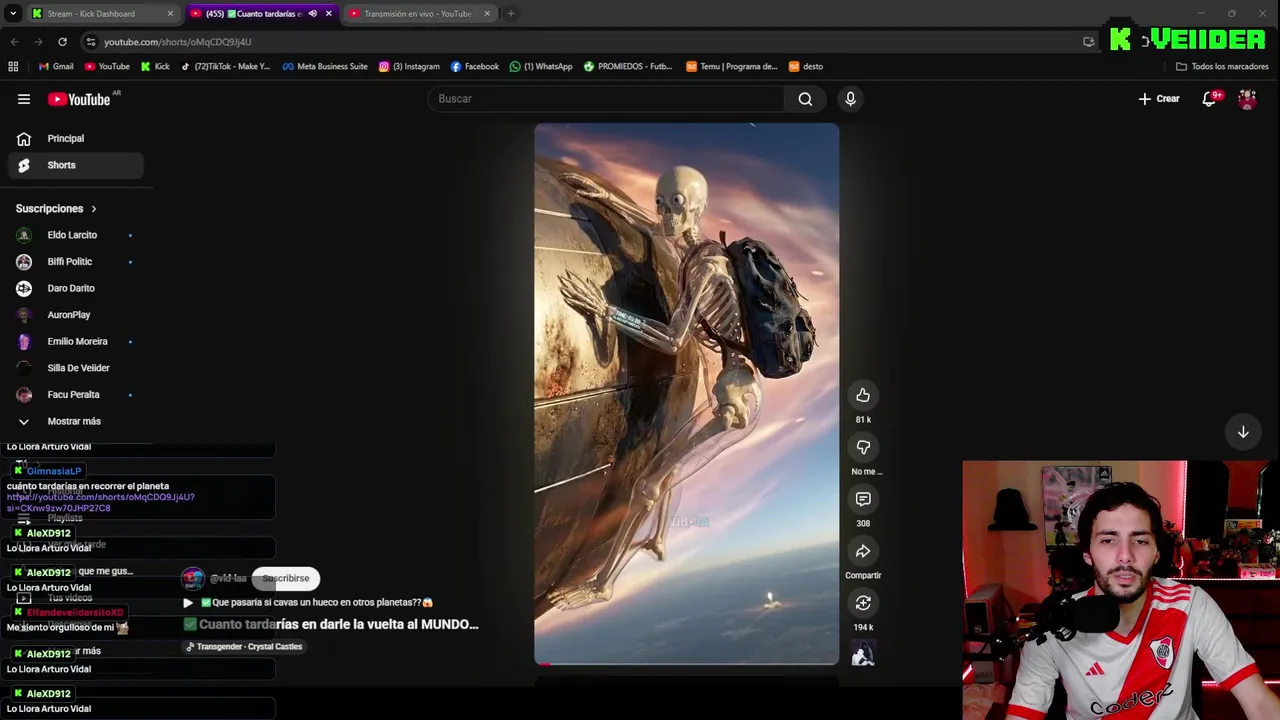The image size is (1280, 720).
Task: Open Facu Peralta subscription channel
Action: pos(74,395)
